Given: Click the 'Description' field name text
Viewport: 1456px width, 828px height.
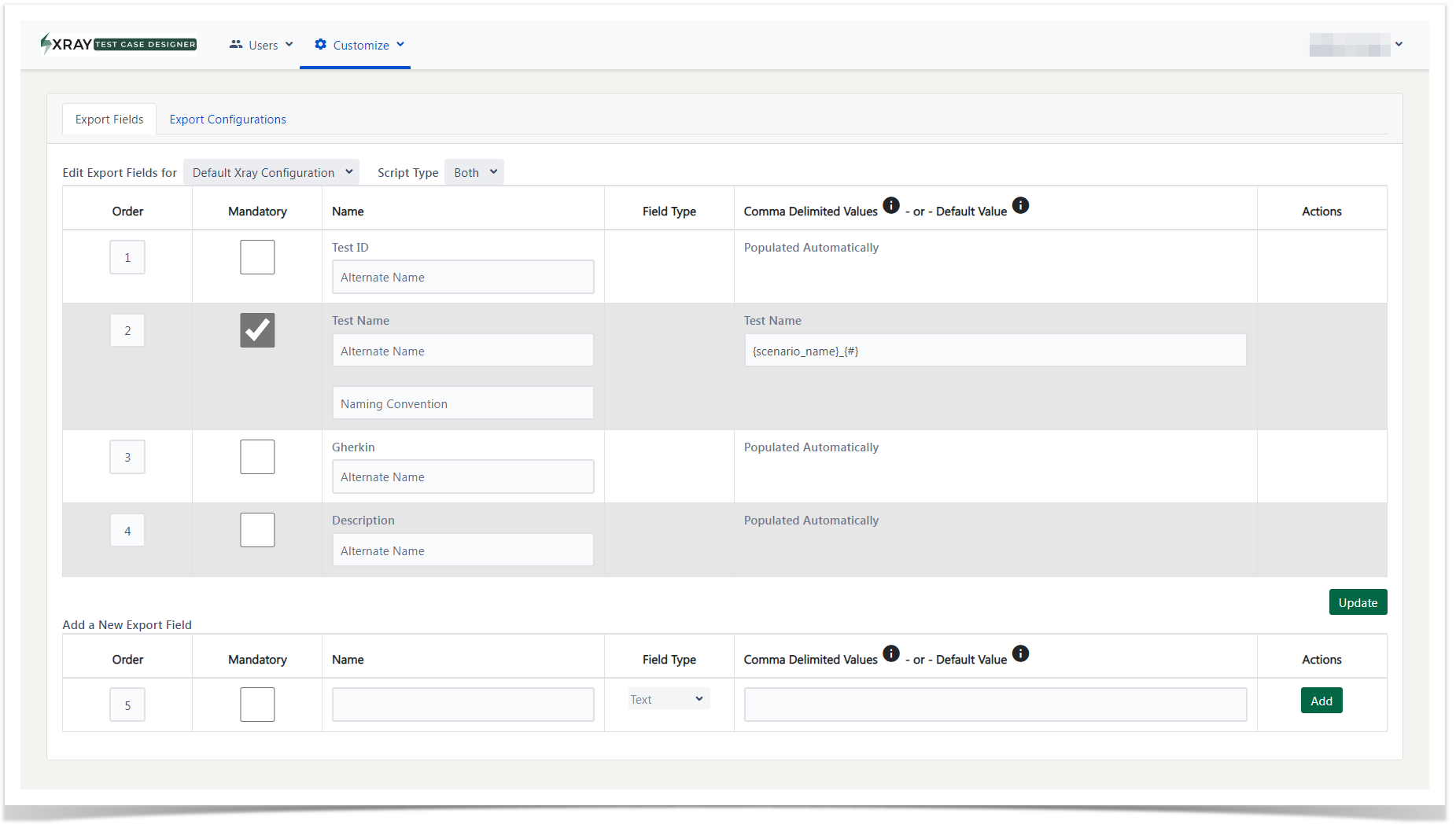Looking at the screenshot, I should coord(363,521).
